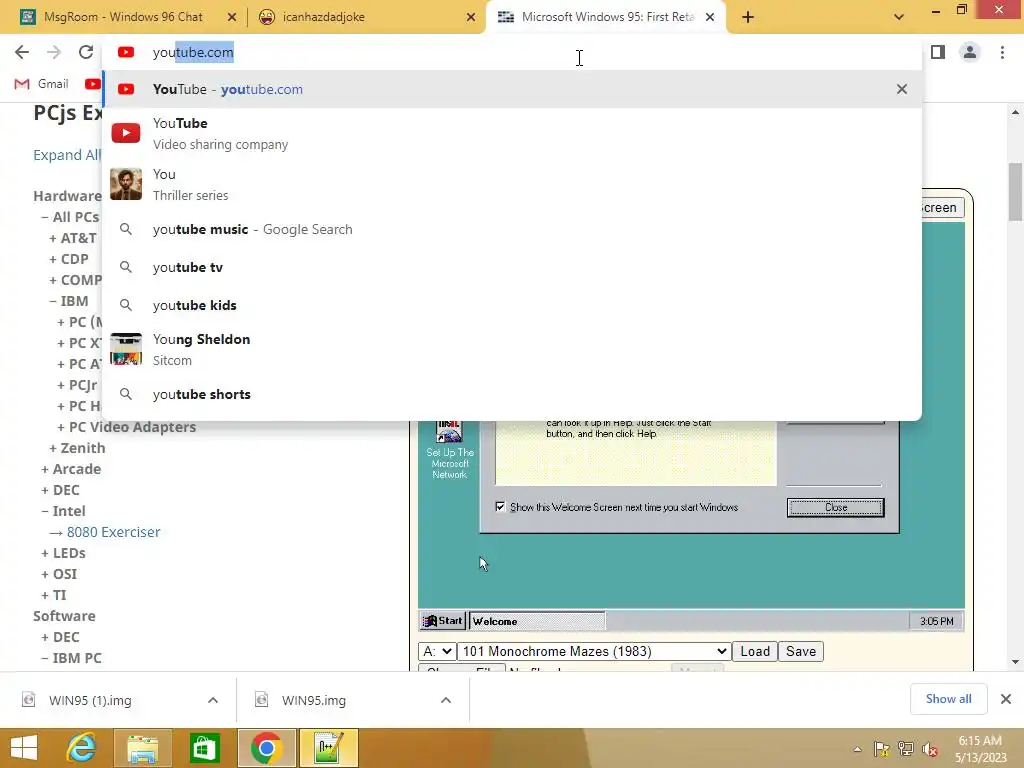Toggle the side panel icon

click(938, 52)
